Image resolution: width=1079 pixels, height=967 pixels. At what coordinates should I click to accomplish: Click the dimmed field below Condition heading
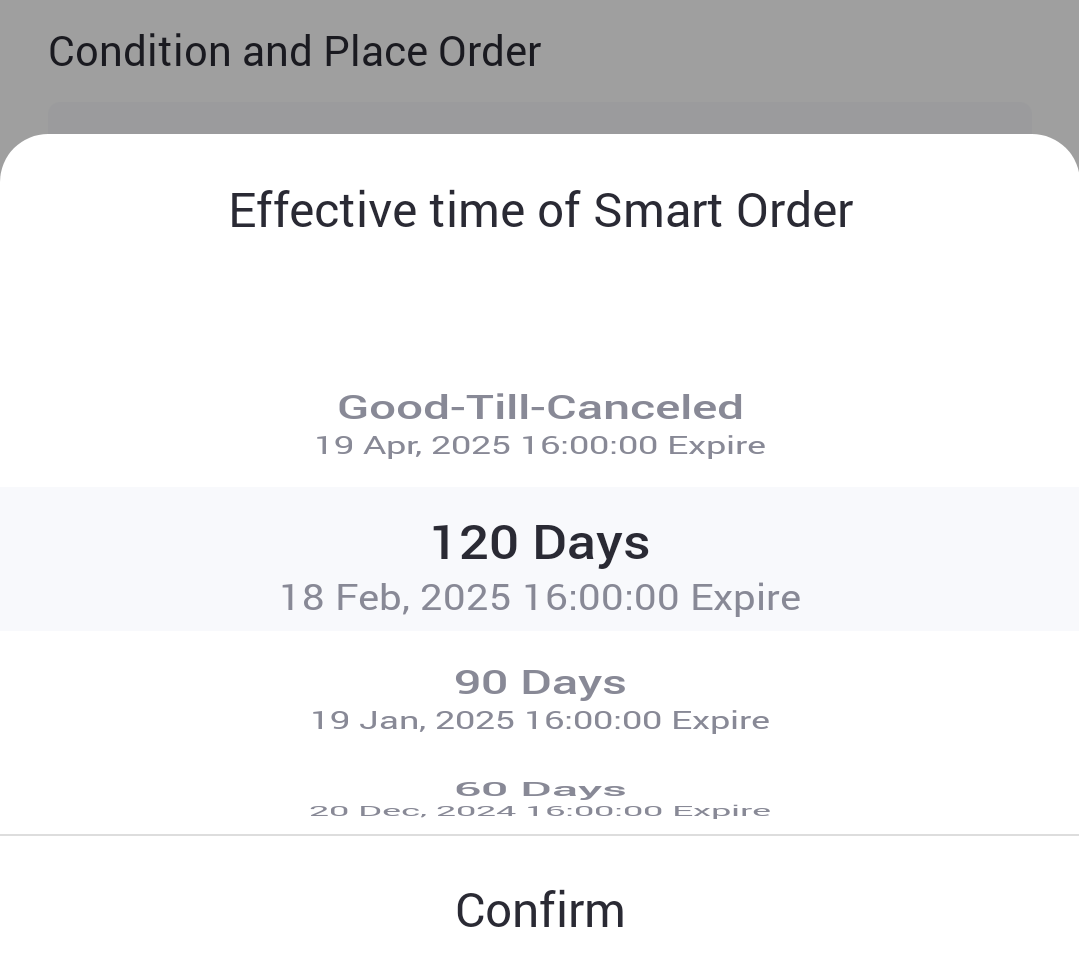coord(540,117)
